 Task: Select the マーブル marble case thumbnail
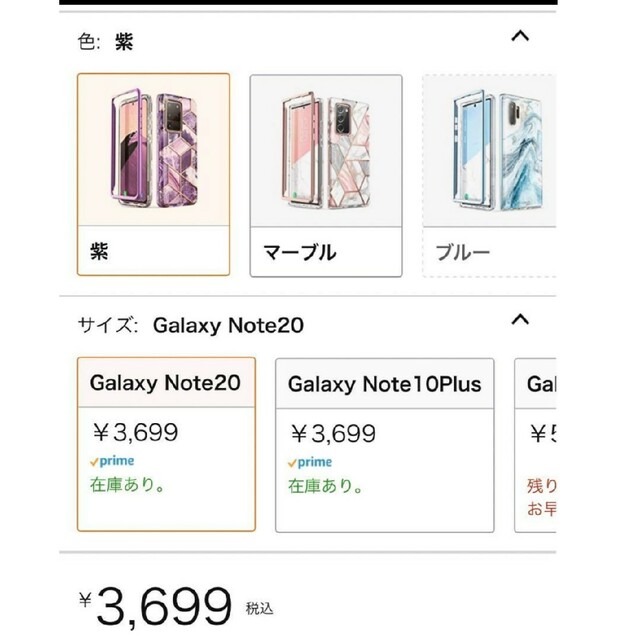[x=326, y=151]
